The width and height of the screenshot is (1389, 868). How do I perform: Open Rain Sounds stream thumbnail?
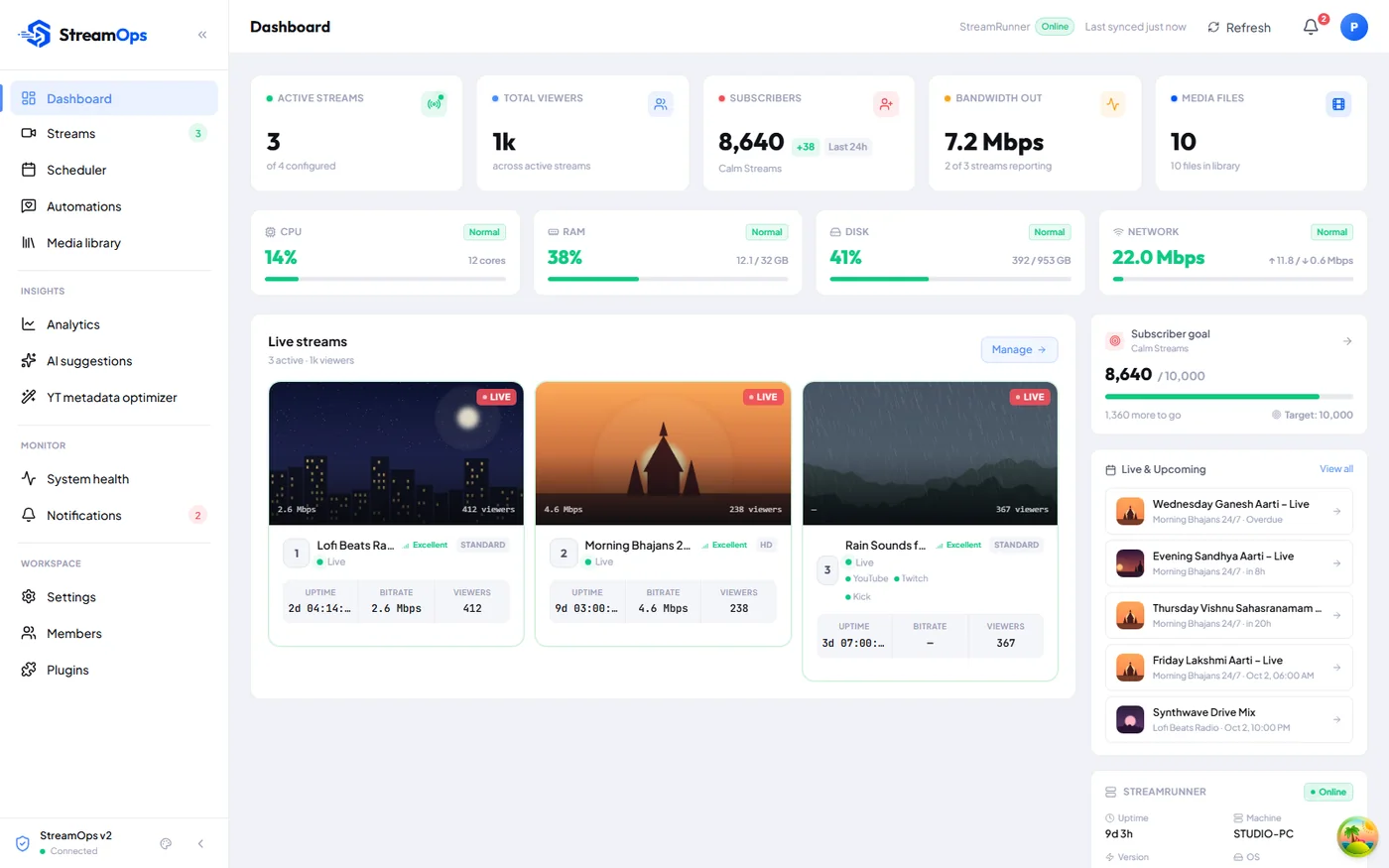[x=930, y=453]
